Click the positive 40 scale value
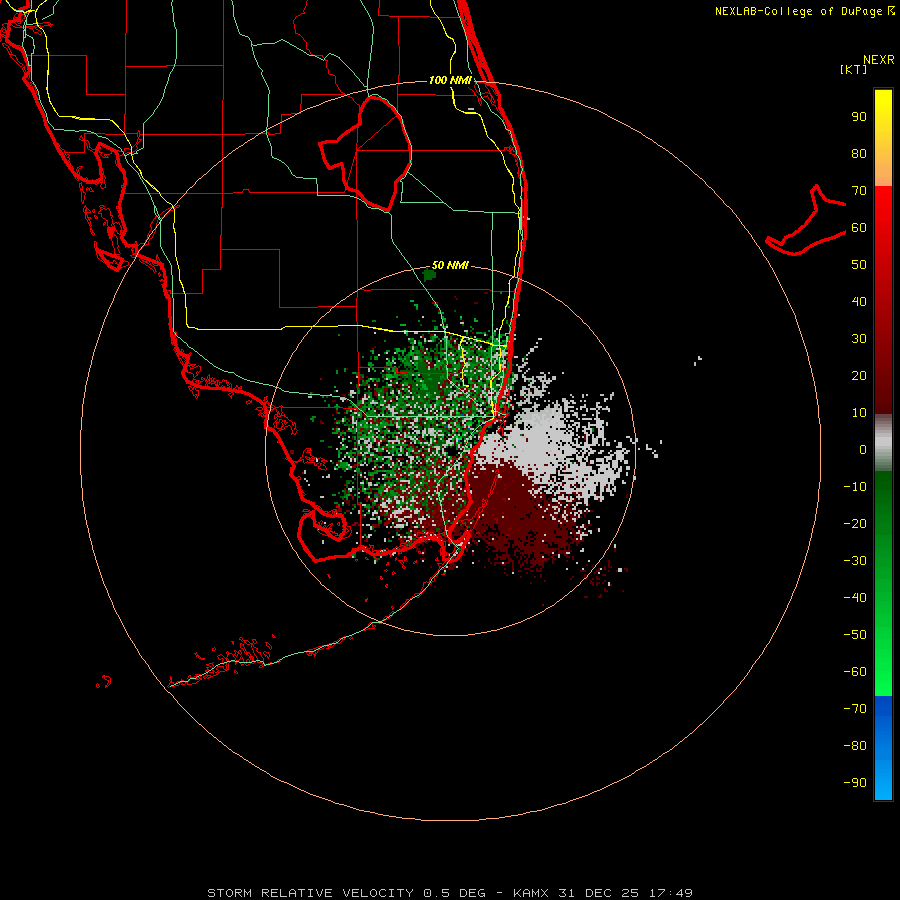Screen dimensions: 900x900 click(x=859, y=301)
